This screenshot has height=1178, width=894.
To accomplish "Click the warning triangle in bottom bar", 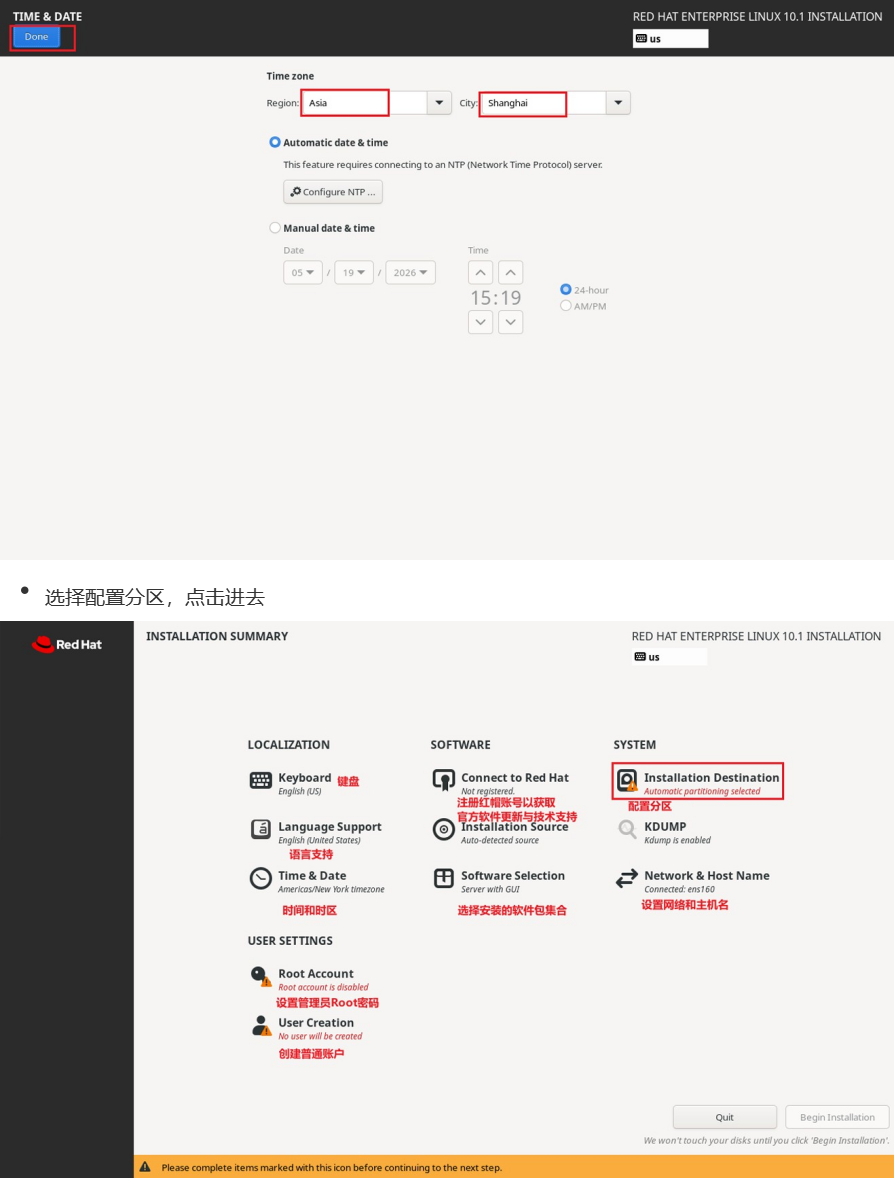I will point(145,1167).
